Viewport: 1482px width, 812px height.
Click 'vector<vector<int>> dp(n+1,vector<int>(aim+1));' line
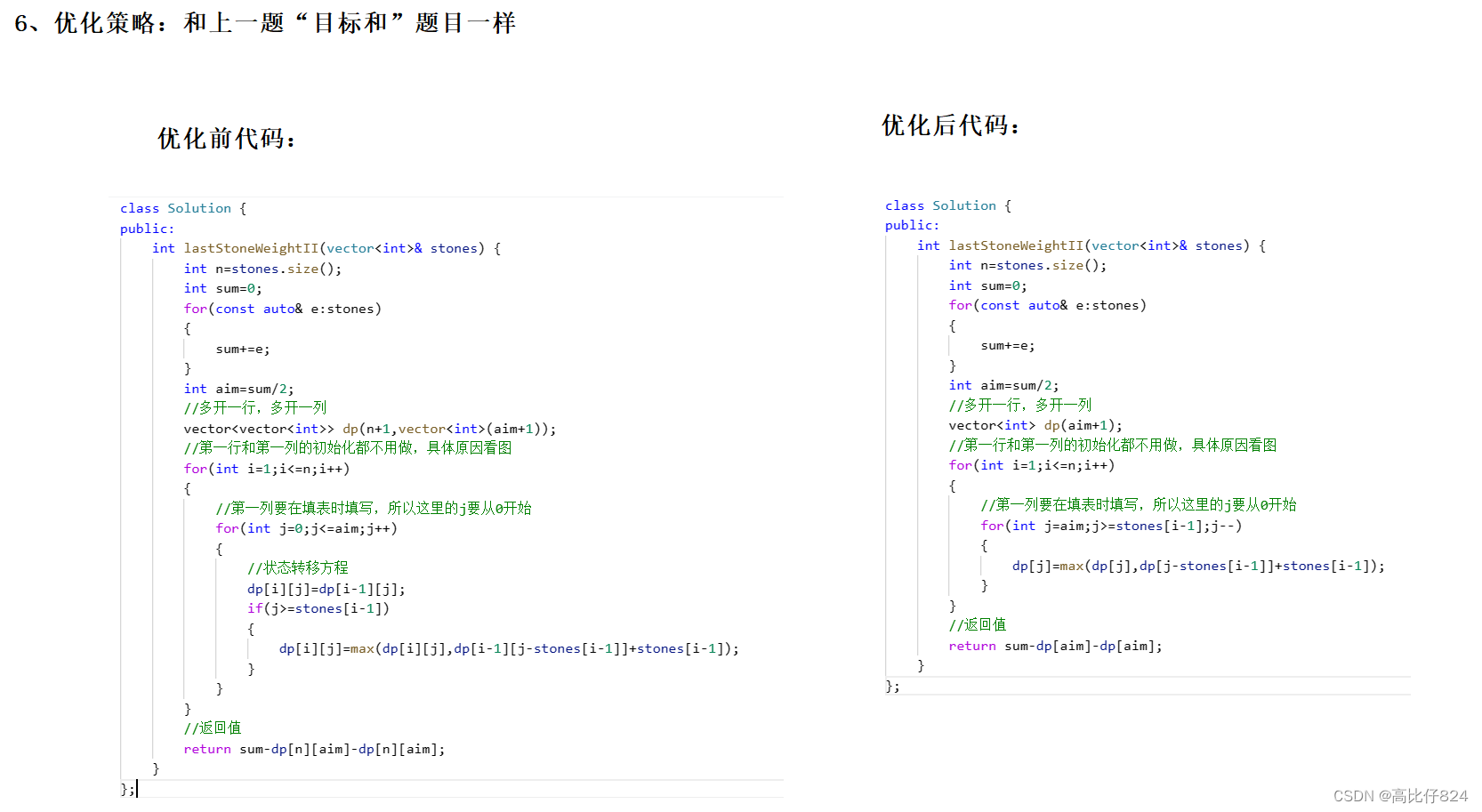[x=370, y=429]
